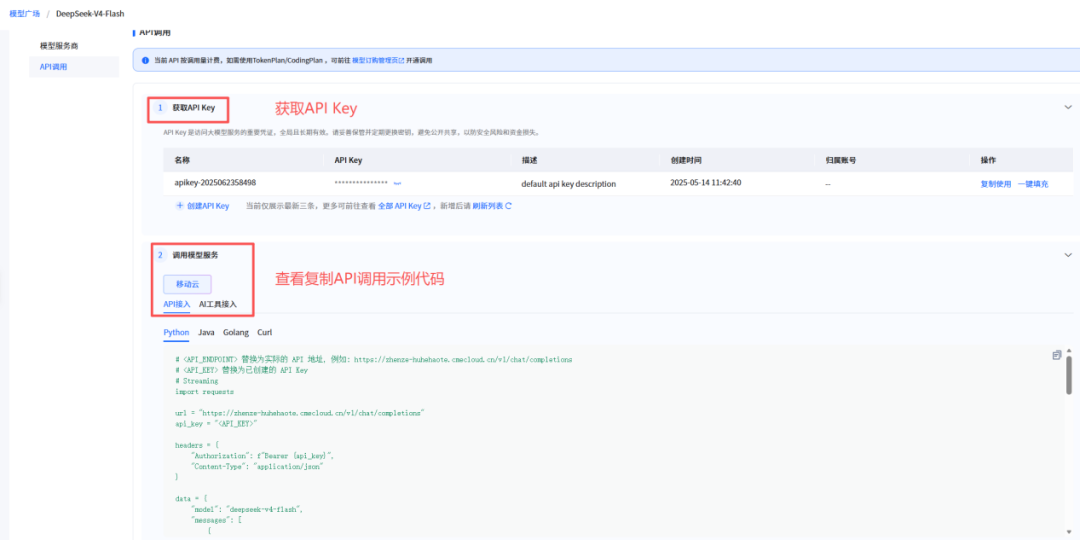Viewport: 1080px width, 540px height.
Task: Collapse the 获取API Key section chevron
Action: (1068, 107)
